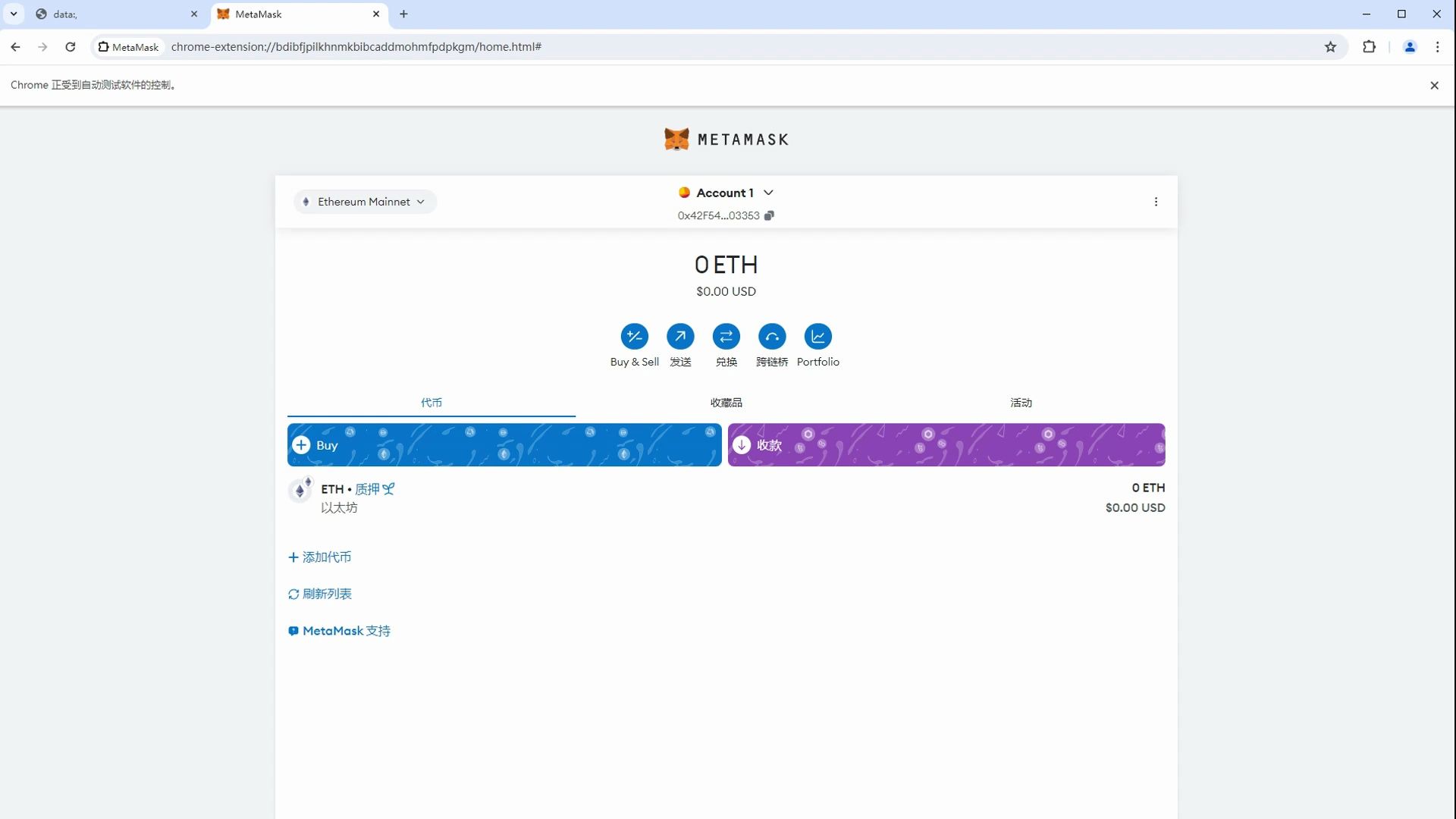Reload the page
The image size is (1456, 819).
coord(70,47)
